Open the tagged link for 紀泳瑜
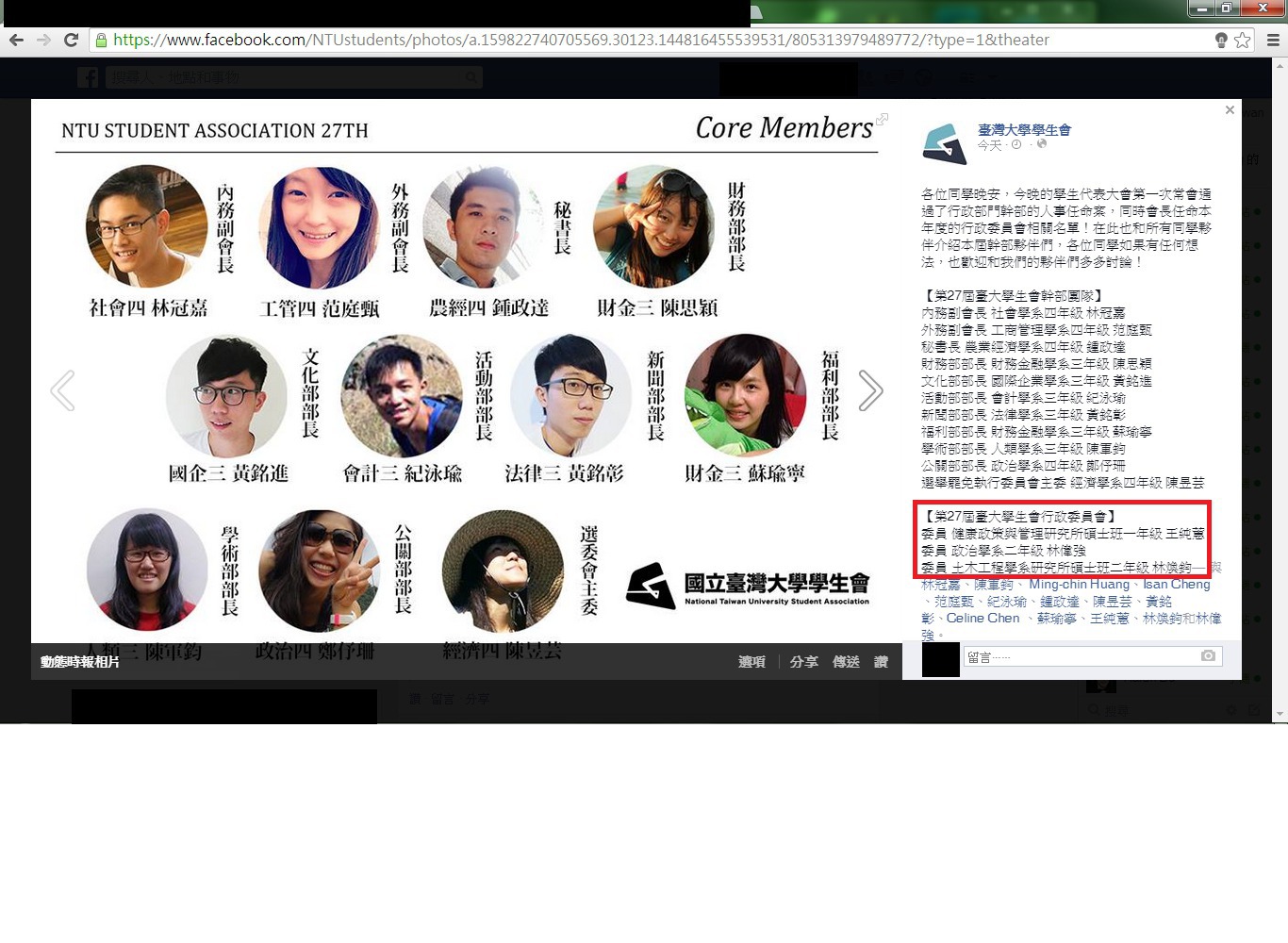 click(1007, 602)
